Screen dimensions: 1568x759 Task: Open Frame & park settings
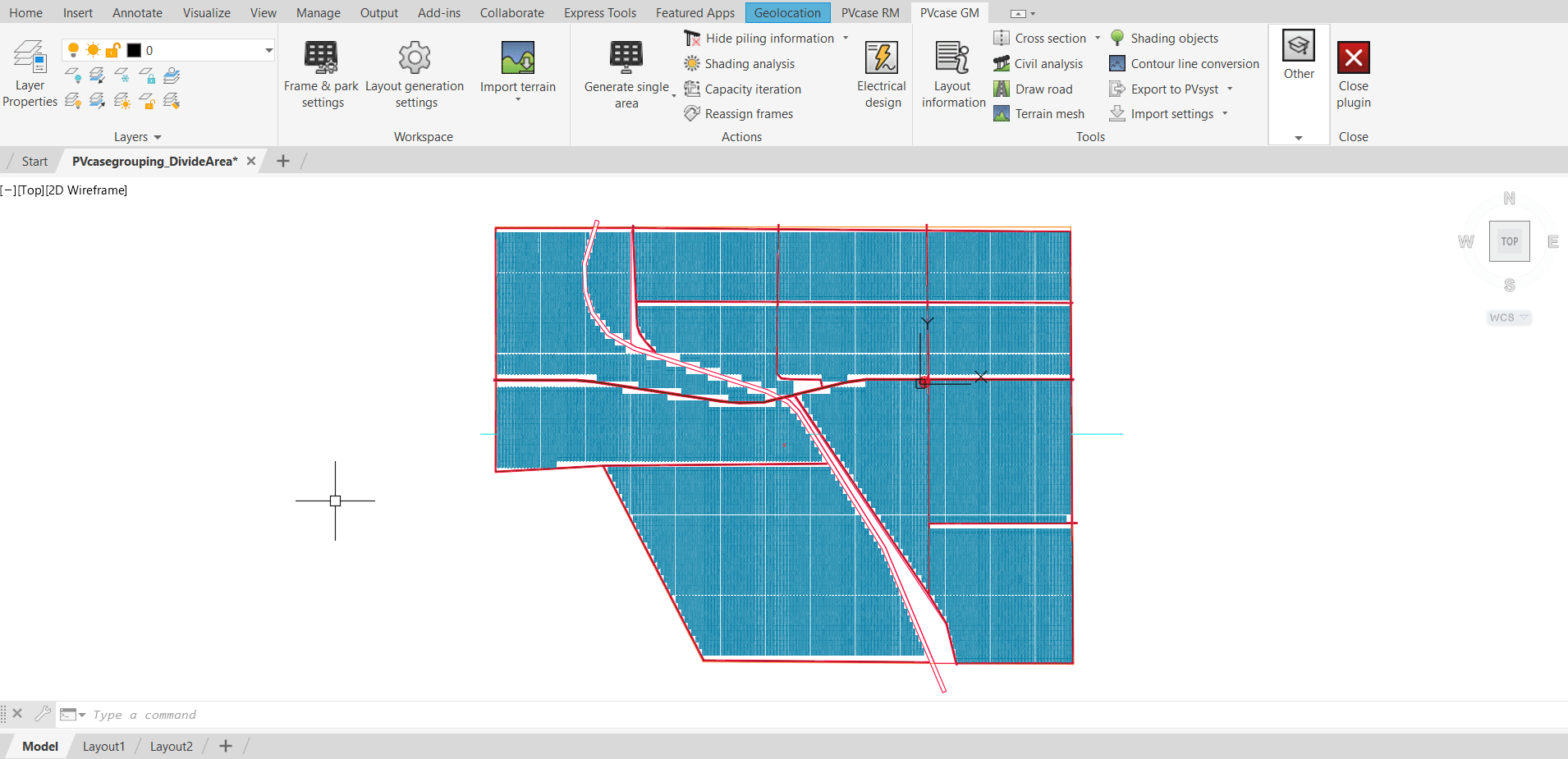321,72
